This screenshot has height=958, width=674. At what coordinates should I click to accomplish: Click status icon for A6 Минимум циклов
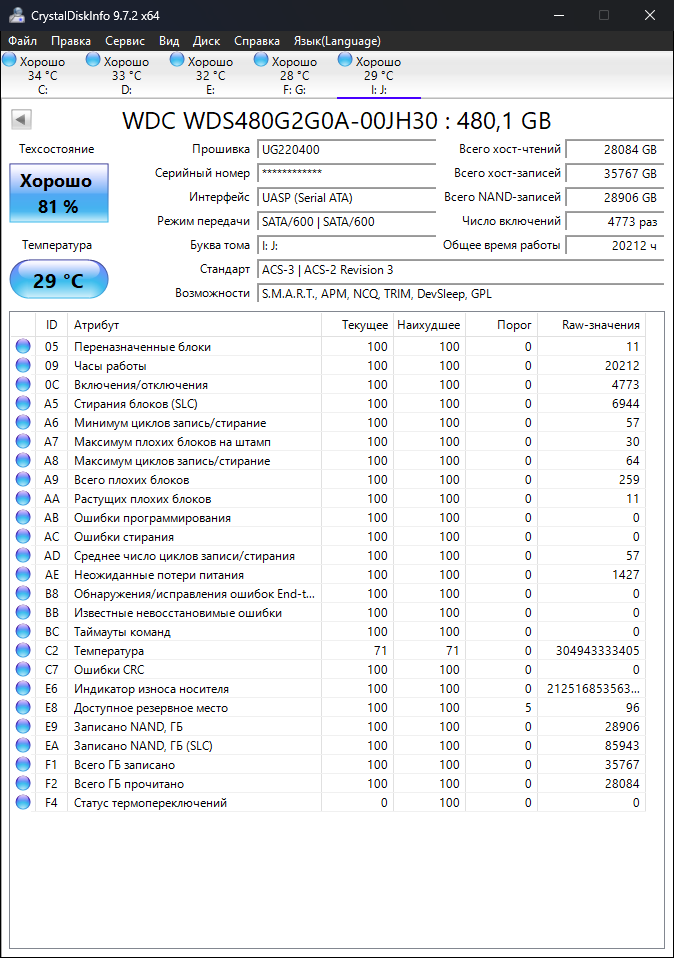coord(23,422)
